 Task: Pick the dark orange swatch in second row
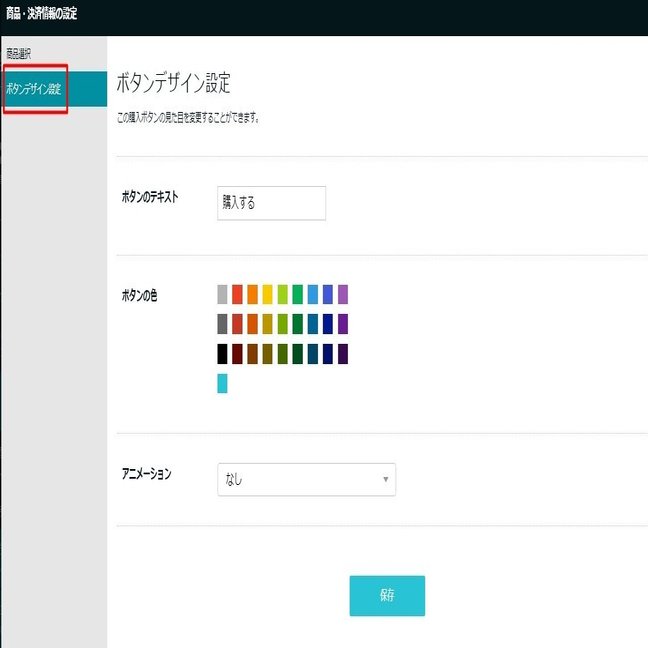[x=253, y=324]
